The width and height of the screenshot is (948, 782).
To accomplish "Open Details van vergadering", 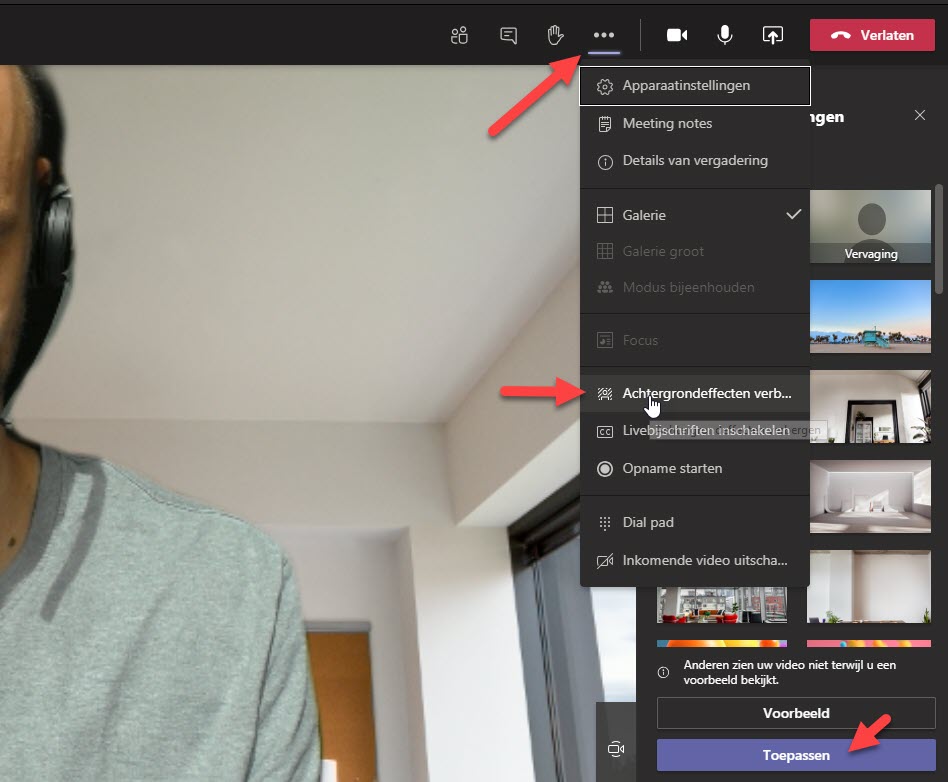I will click(695, 161).
